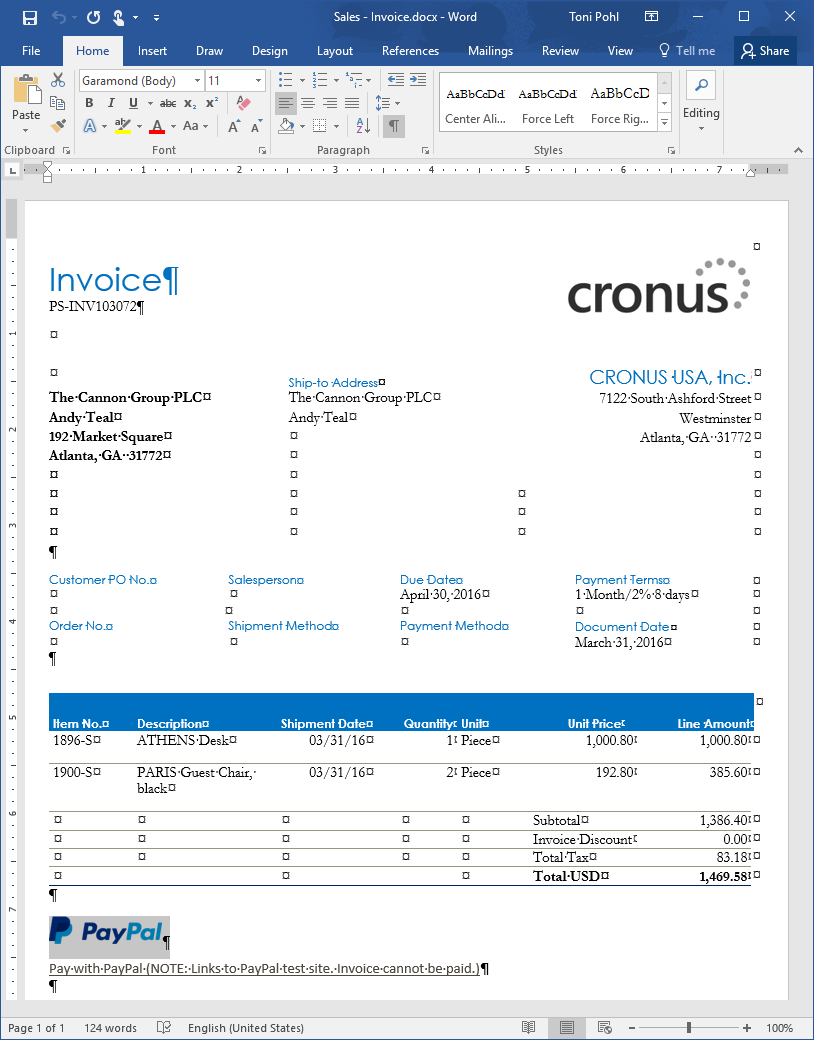
Task: Expand the font size dropdown
Action: 259,81
